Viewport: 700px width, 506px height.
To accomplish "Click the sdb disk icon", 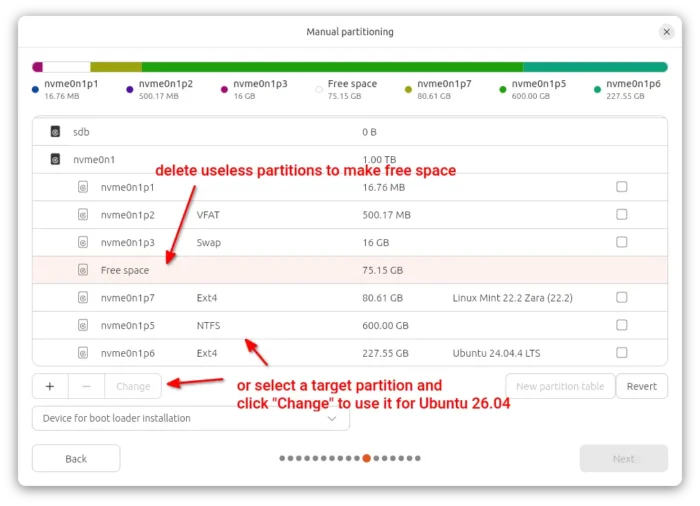I will [55, 131].
